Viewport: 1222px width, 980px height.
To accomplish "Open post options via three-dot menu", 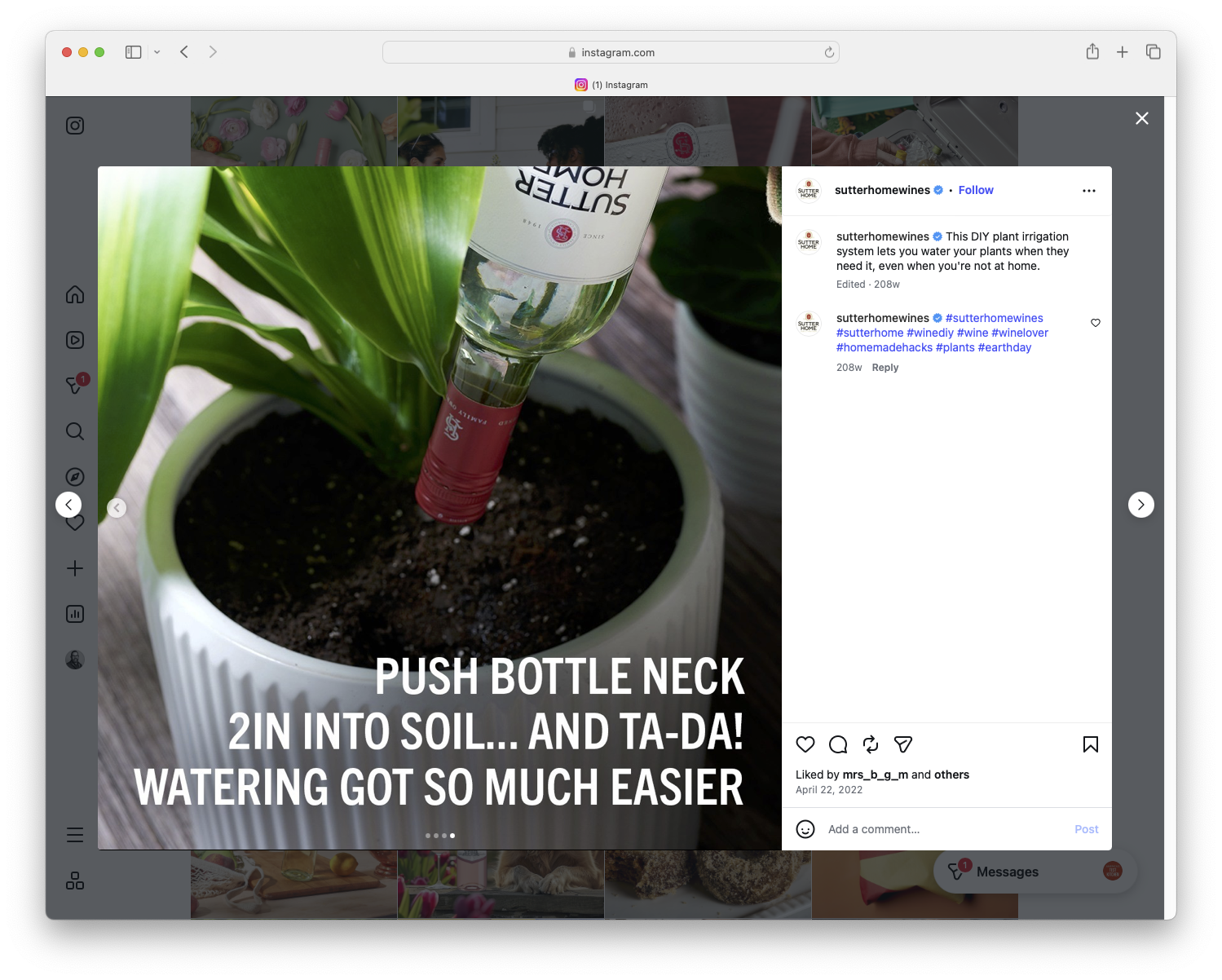I will click(x=1089, y=190).
